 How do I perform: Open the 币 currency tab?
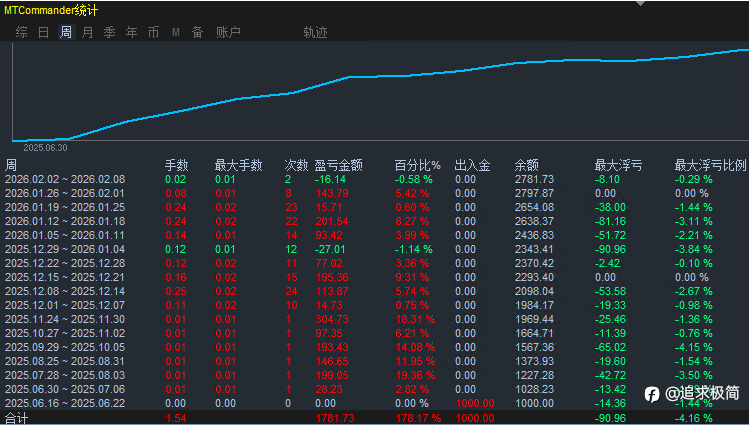(x=153, y=32)
